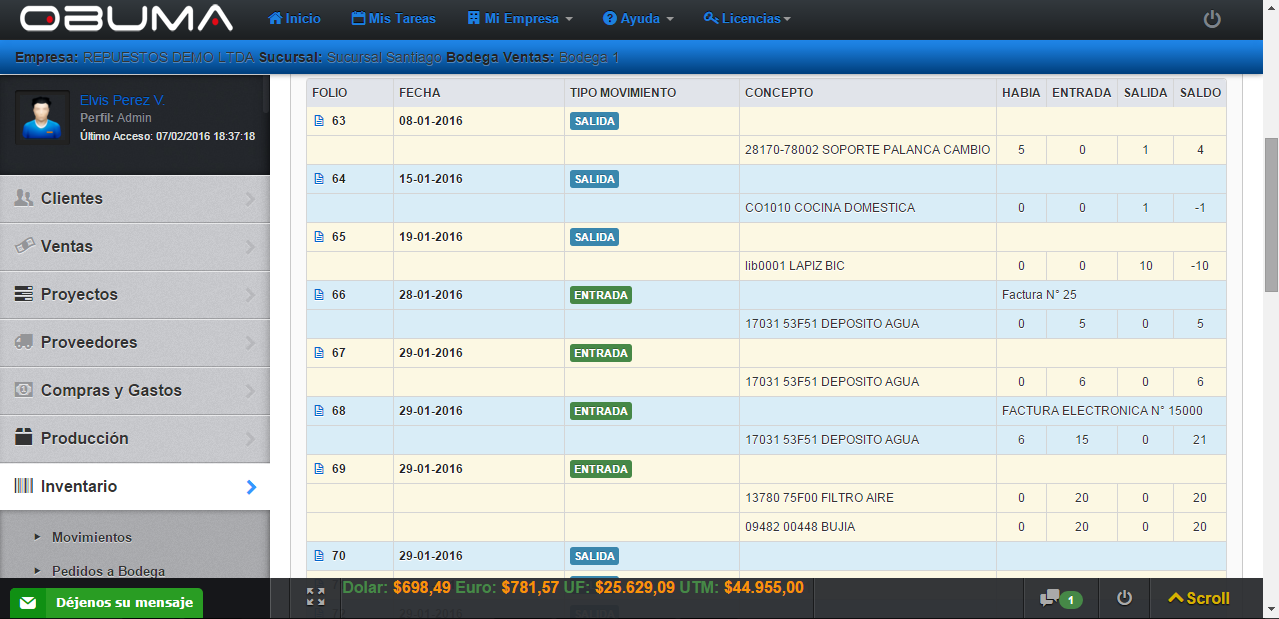Expand the Ayuda dropdown menu
This screenshot has height=619, width=1279.
pyautogui.click(x=638, y=19)
